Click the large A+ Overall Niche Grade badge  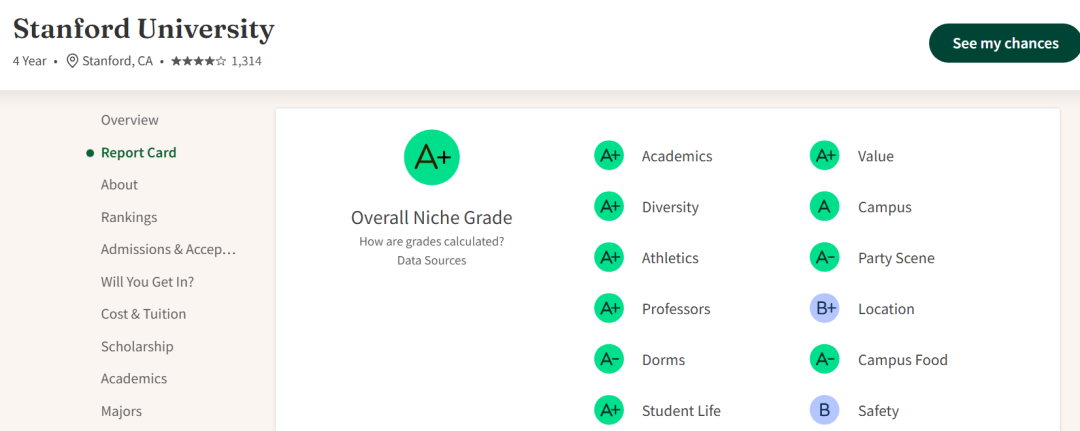pyautogui.click(x=432, y=157)
